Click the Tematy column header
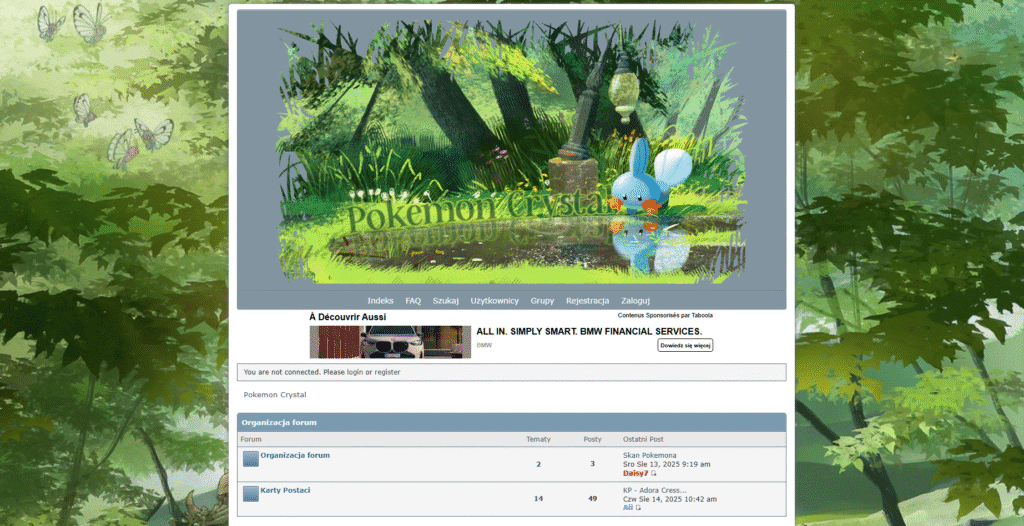The width and height of the screenshot is (1024, 526). pos(538,439)
